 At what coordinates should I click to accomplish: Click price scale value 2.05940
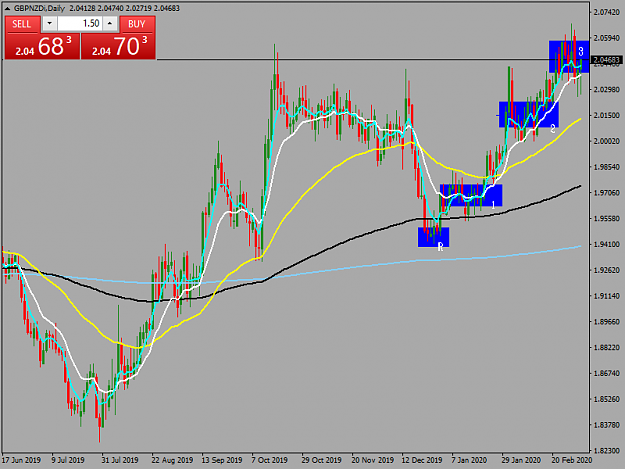point(607,38)
